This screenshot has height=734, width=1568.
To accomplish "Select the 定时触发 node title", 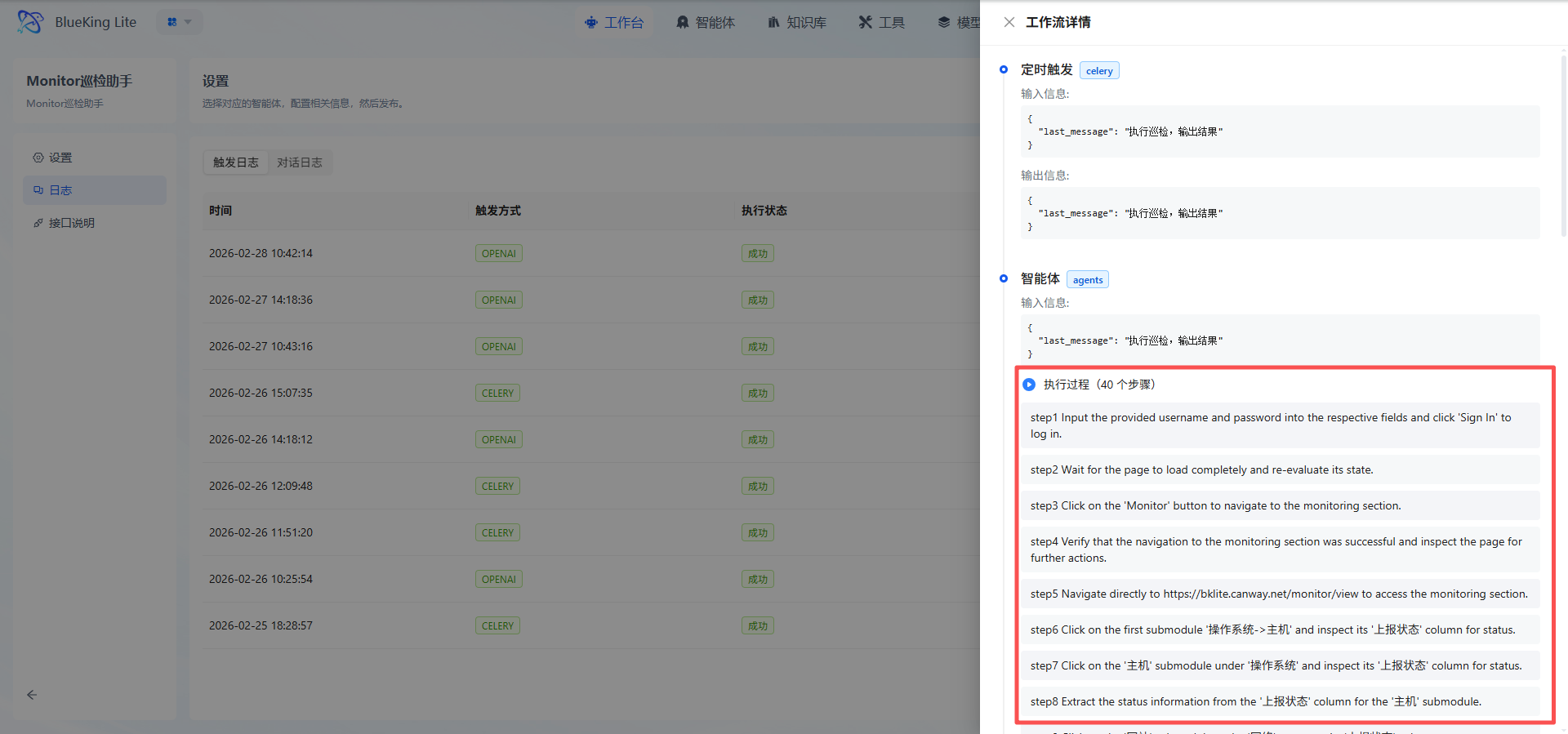I will 1047,70.
